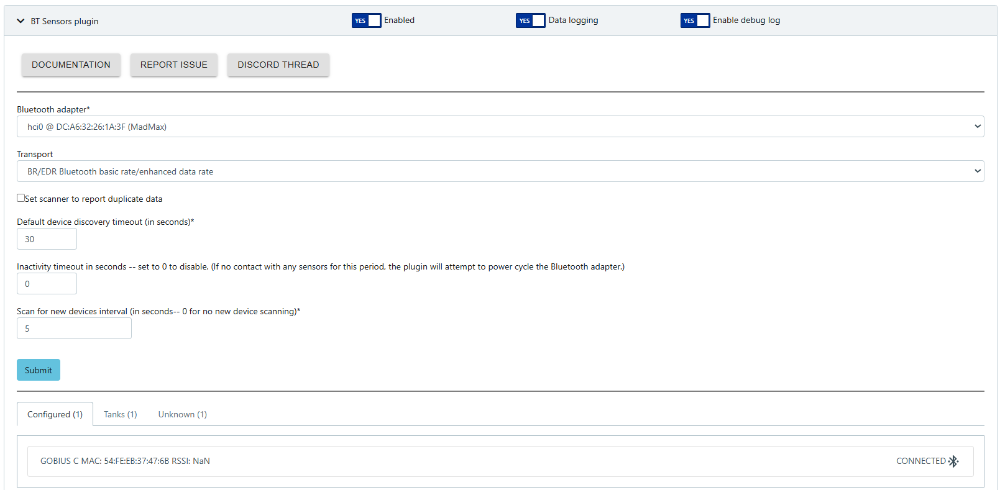Collapse the BT Sensors plugin section chevron
The width and height of the screenshot is (1000, 490).
[x=21, y=20]
